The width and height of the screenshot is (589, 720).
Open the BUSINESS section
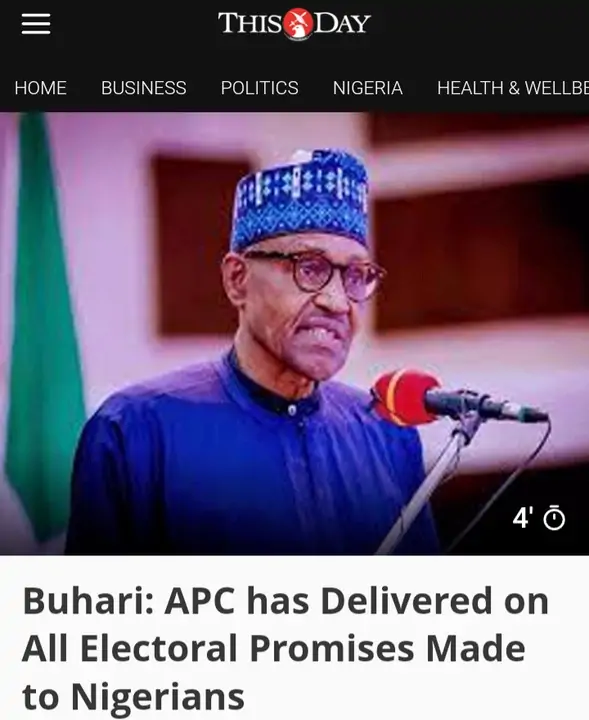tap(144, 88)
